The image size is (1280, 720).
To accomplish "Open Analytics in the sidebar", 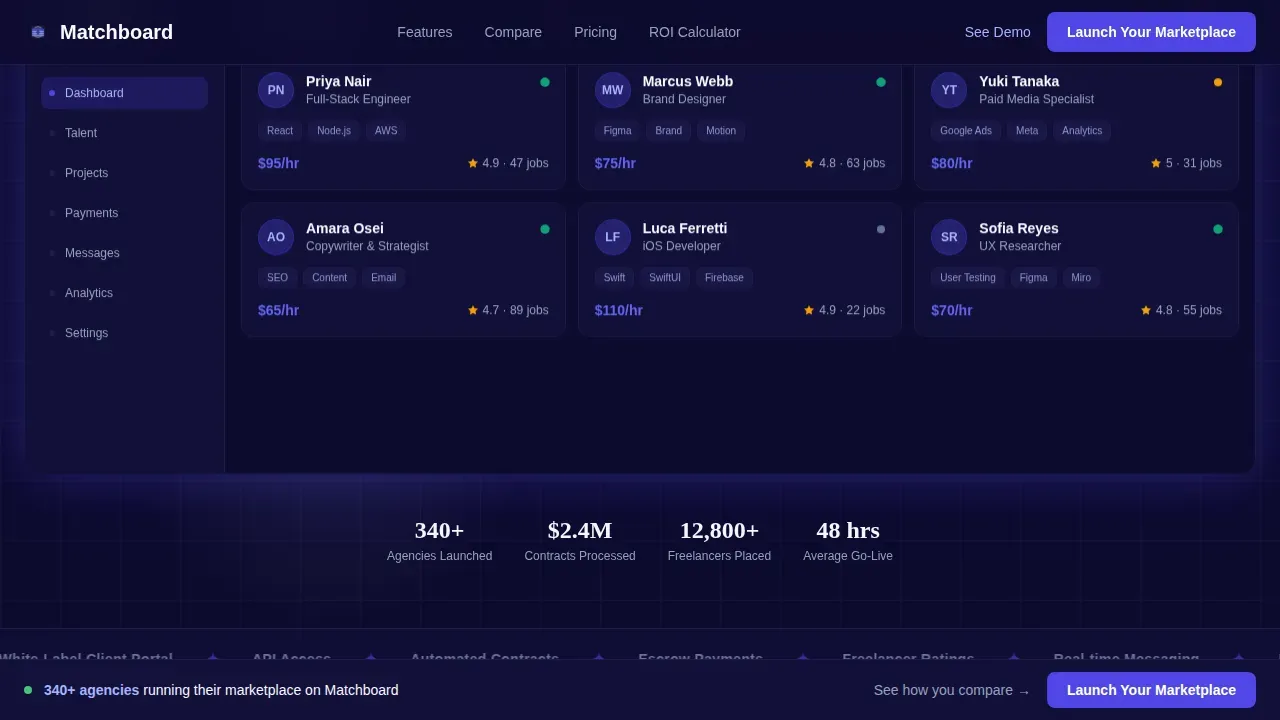I will point(125,293).
